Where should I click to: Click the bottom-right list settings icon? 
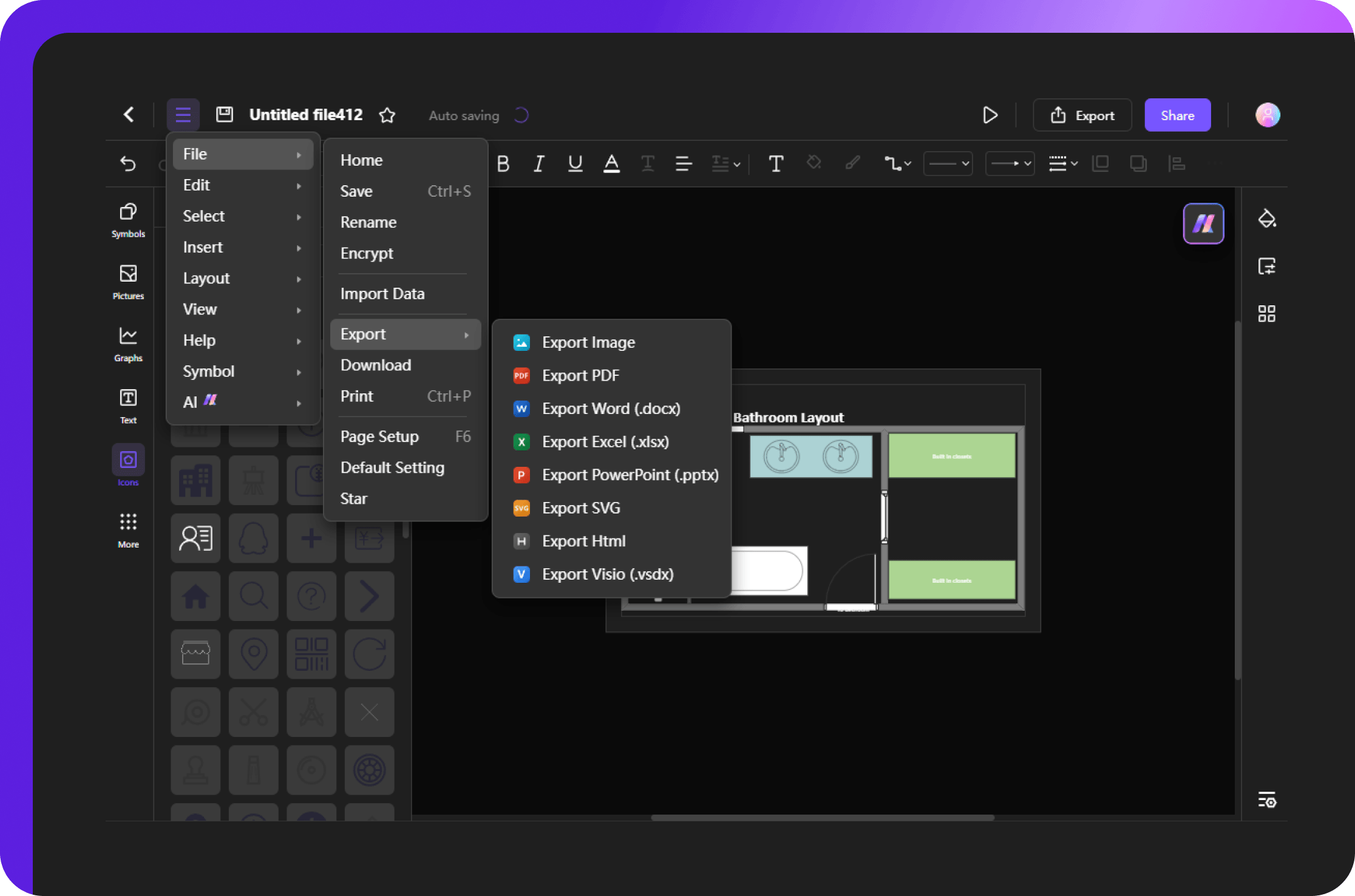(1267, 800)
